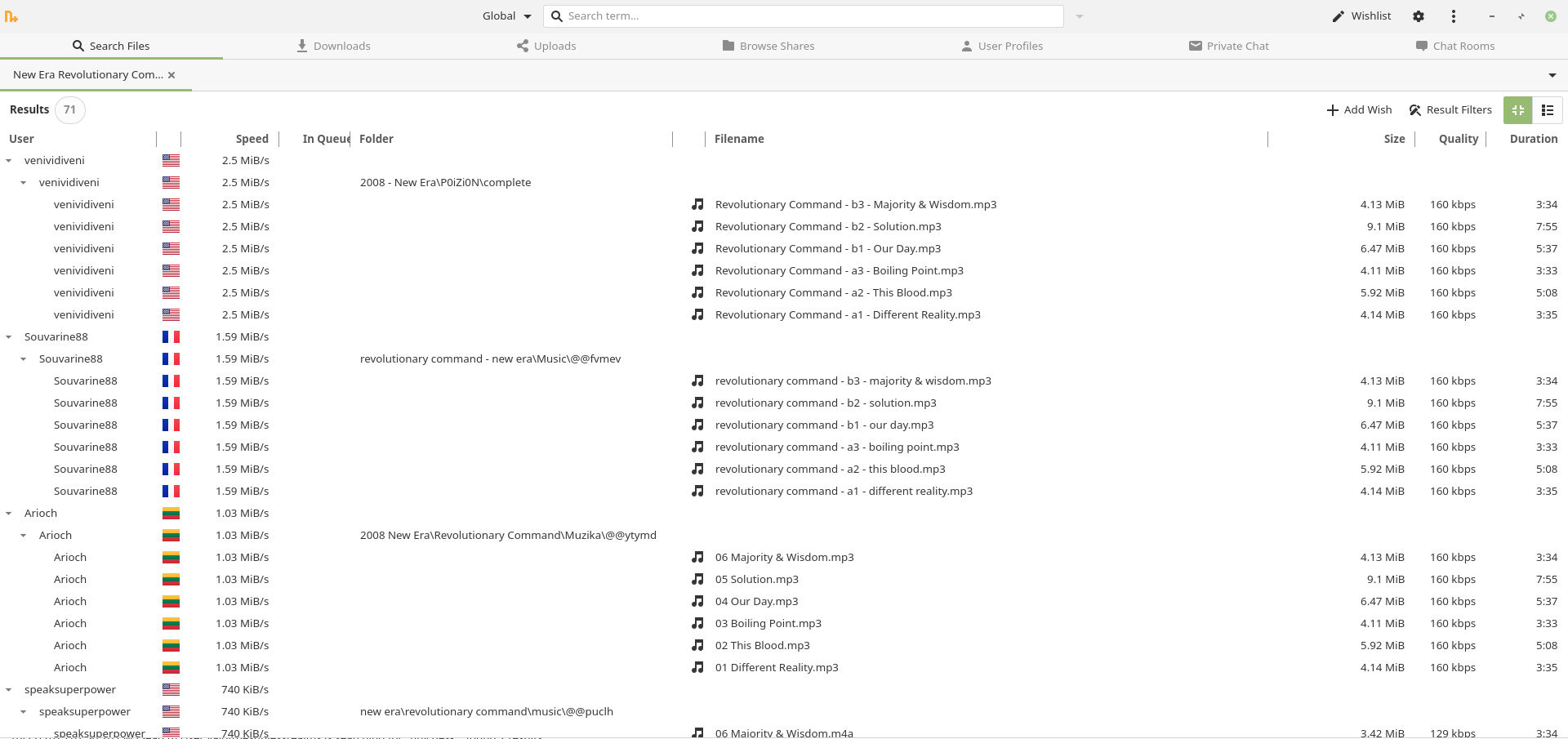
Task: Toggle the grouping mode list button
Action: pyautogui.click(x=1548, y=110)
